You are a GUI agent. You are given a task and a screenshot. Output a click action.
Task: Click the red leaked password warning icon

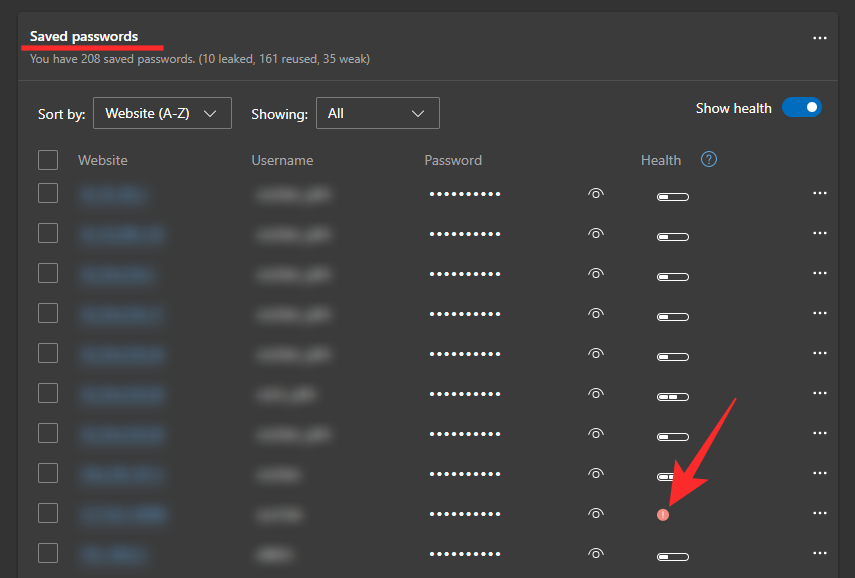coord(663,514)
